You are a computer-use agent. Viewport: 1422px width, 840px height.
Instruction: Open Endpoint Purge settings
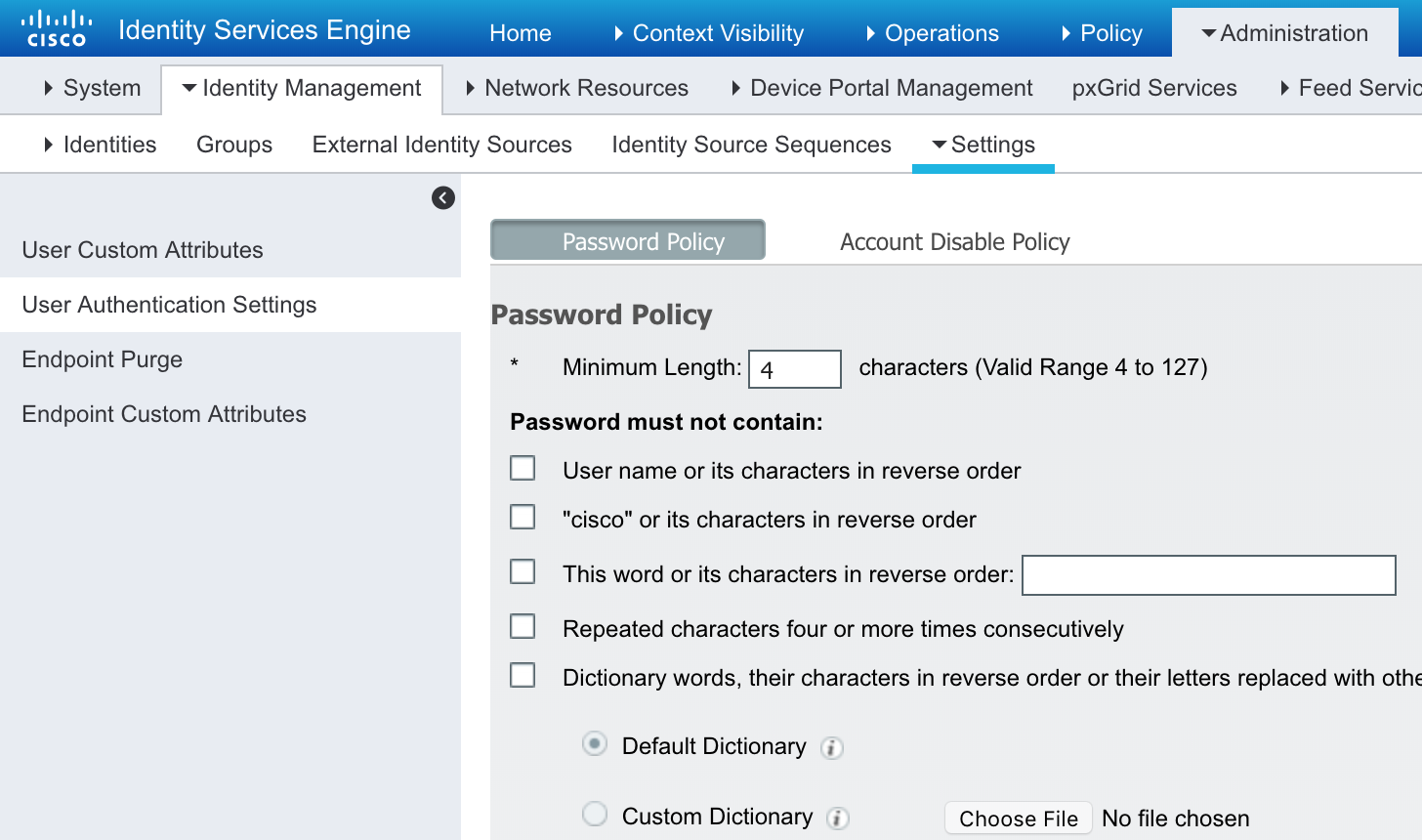pyautogui.click(x=103, y=359)
